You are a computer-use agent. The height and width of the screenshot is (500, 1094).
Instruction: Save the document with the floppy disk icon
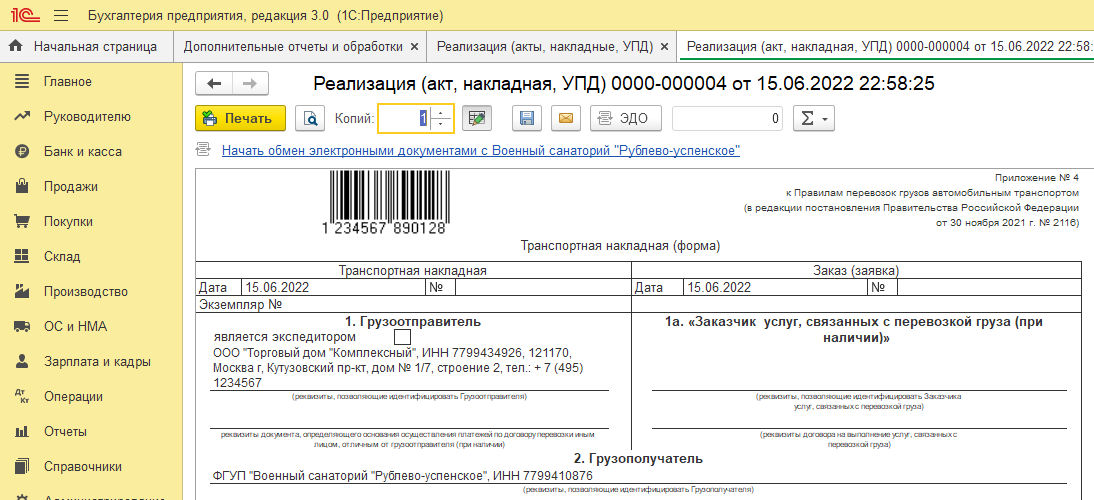pos(527,119)
